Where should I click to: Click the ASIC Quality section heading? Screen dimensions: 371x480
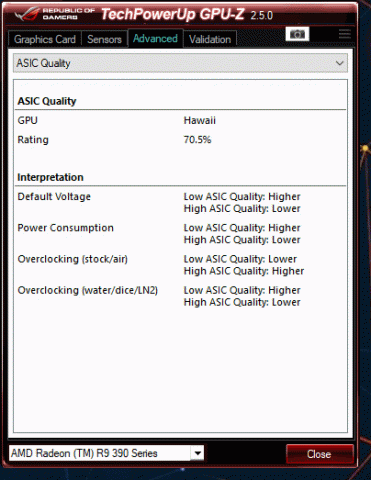47,101
